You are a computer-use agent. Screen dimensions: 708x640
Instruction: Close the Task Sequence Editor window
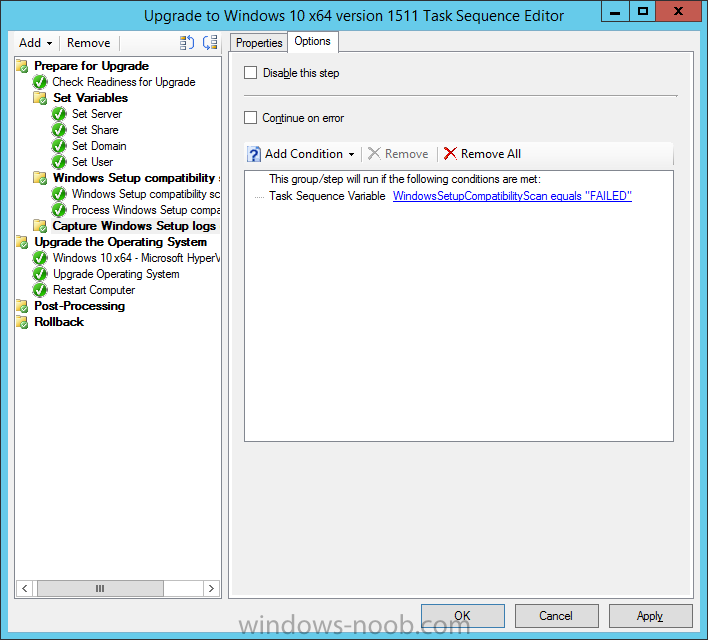coord(678,11)
